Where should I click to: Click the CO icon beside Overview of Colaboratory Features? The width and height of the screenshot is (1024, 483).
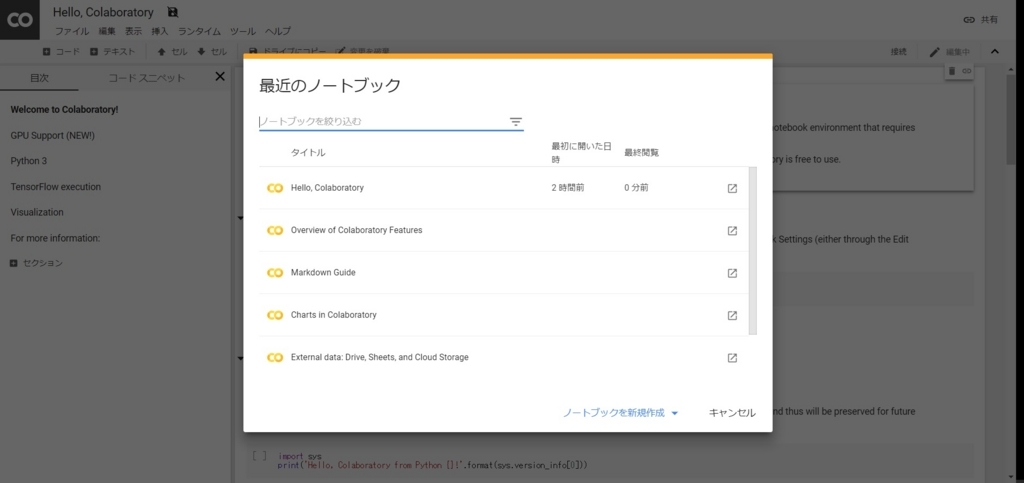tap(275, 230)
